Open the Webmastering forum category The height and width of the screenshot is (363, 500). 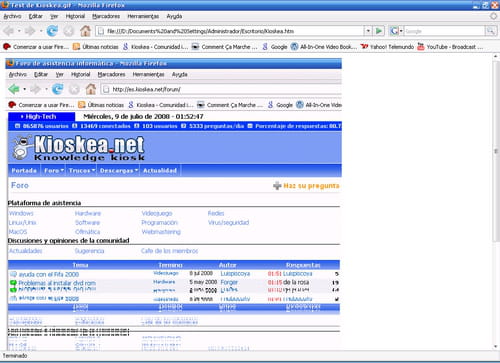[161, 232]
